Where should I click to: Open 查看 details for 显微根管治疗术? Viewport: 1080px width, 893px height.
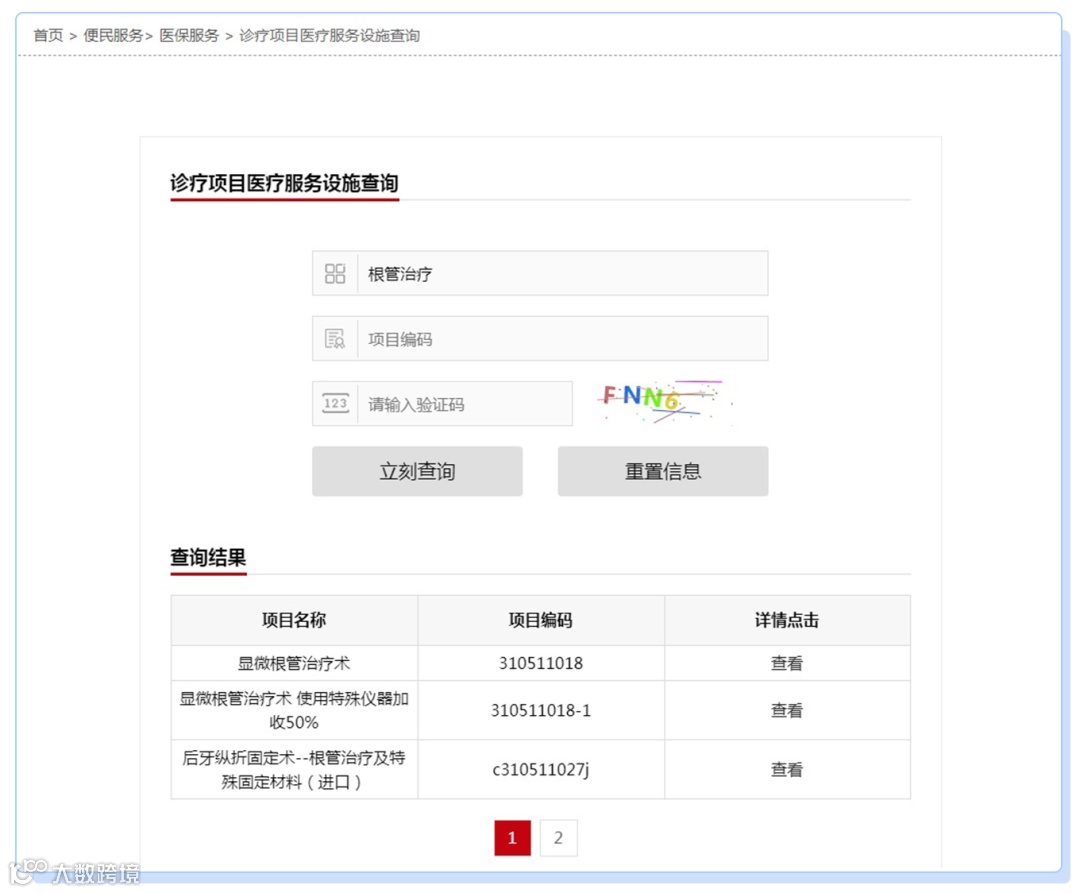787,662
